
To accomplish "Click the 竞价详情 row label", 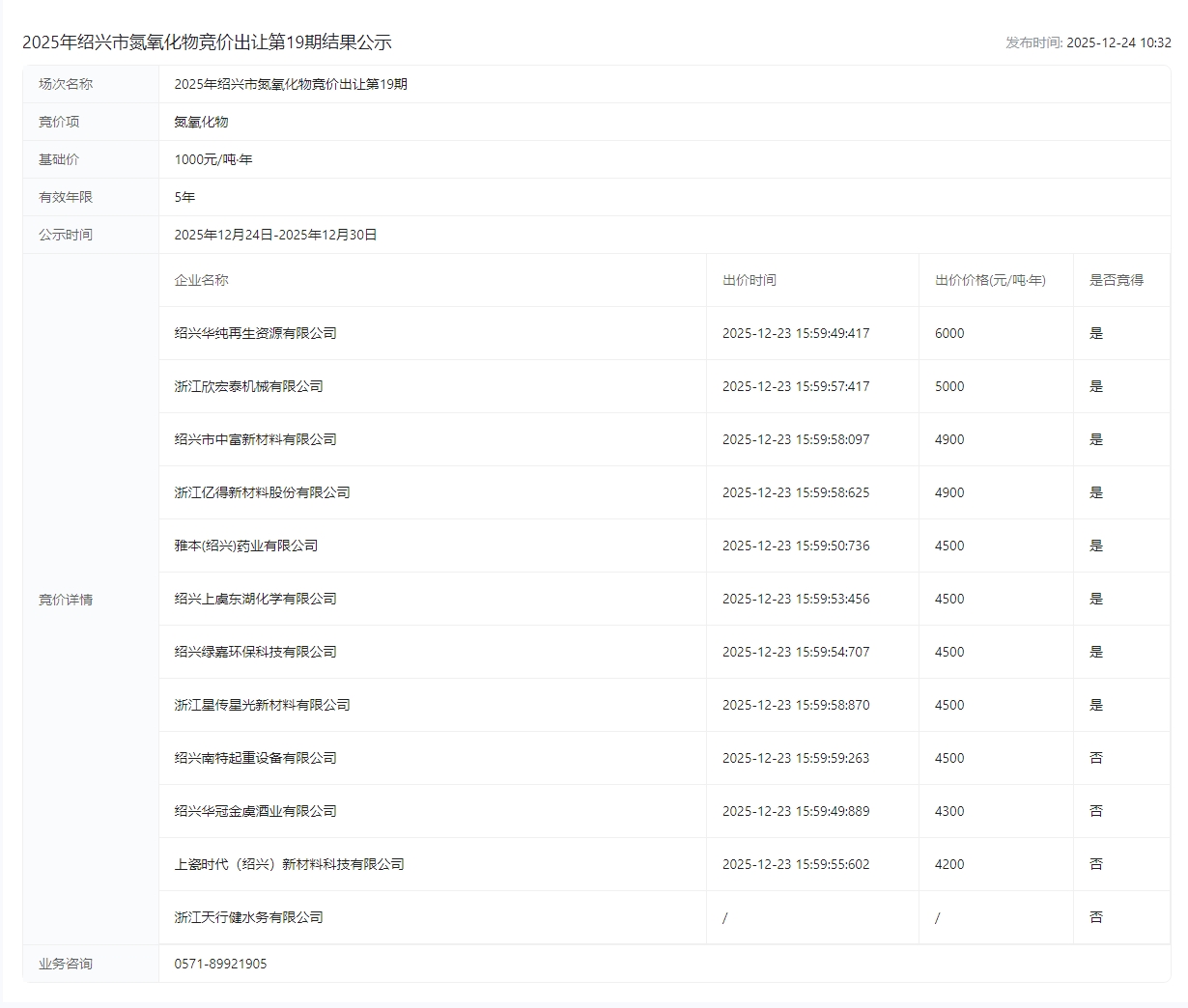I will [66, 600].
